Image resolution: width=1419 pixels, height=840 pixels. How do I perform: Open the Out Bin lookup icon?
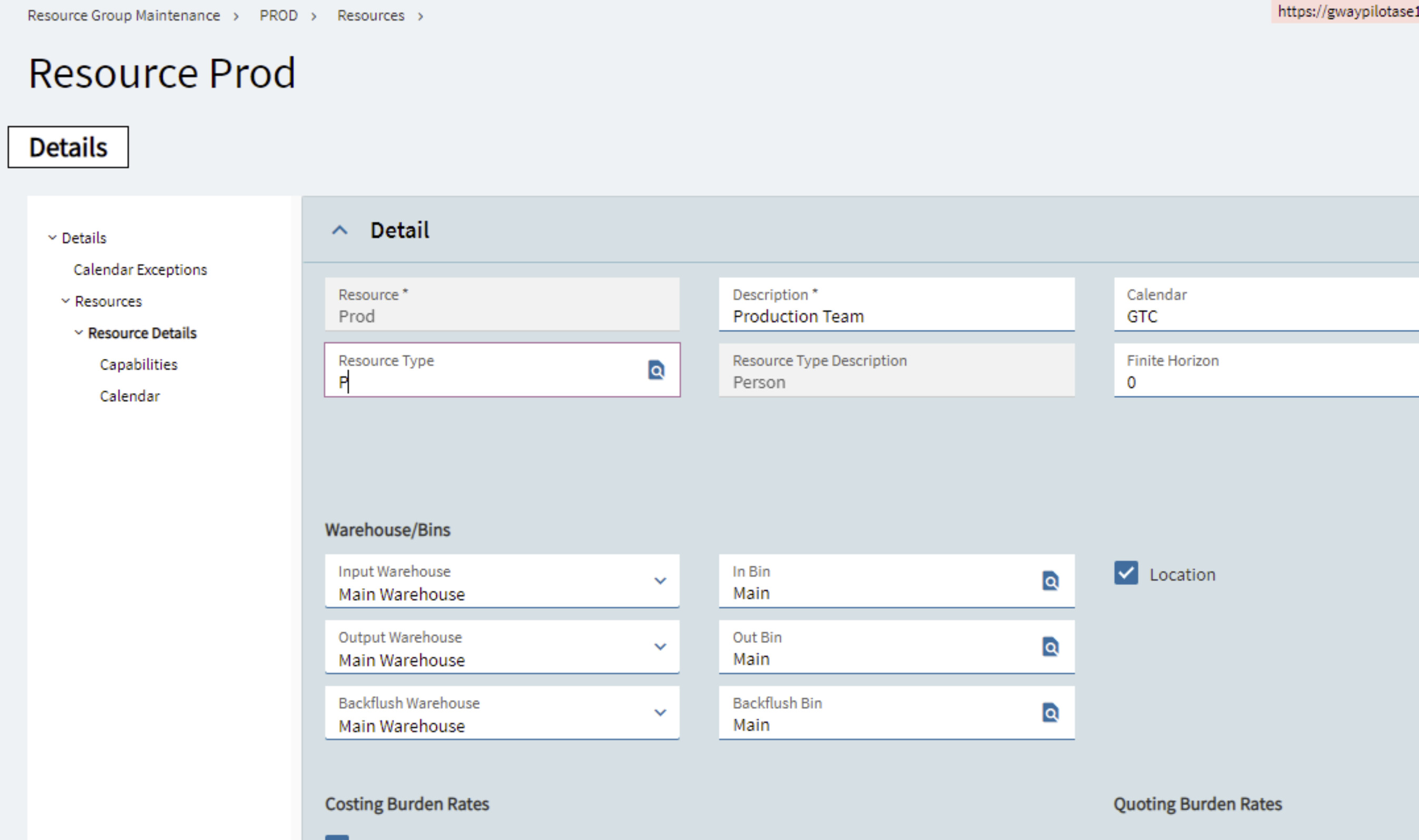1050,647
